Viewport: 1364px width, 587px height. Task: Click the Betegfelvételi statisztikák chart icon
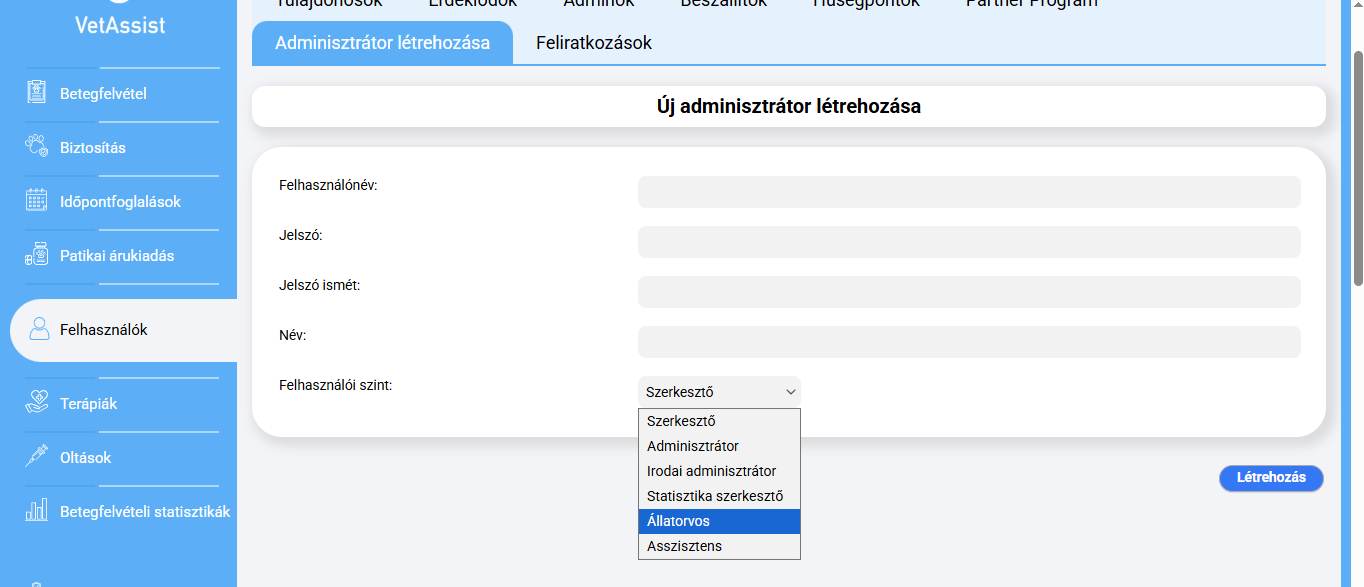pos(37,511)
